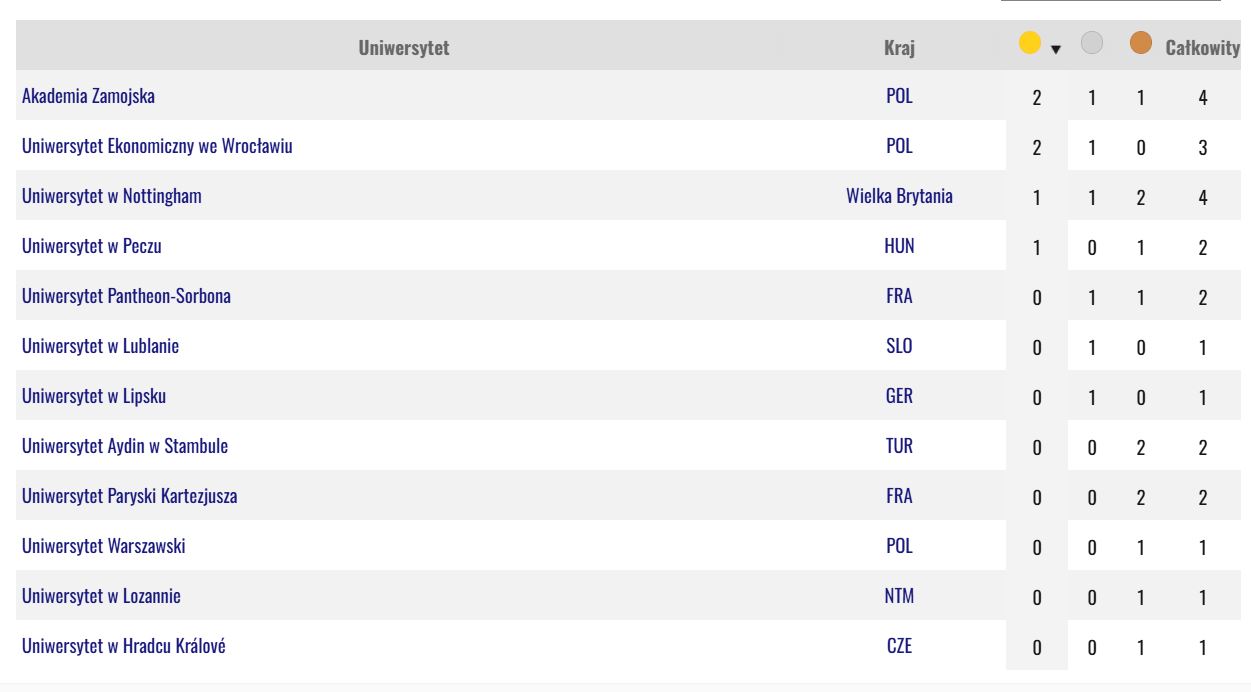Click the search input field above table
The image size is (1251, 692).
tap(1111, 1)
